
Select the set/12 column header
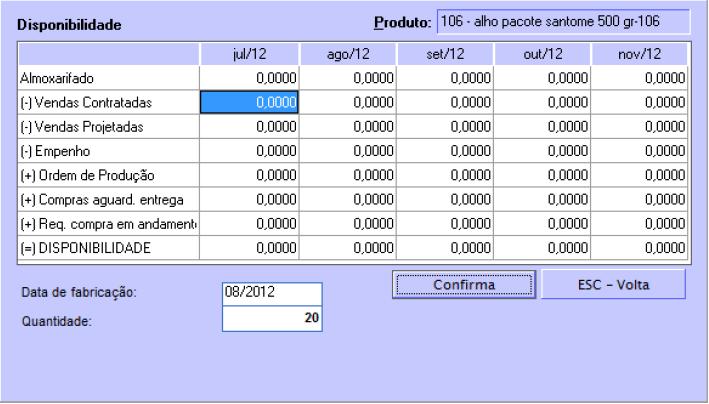442,52
